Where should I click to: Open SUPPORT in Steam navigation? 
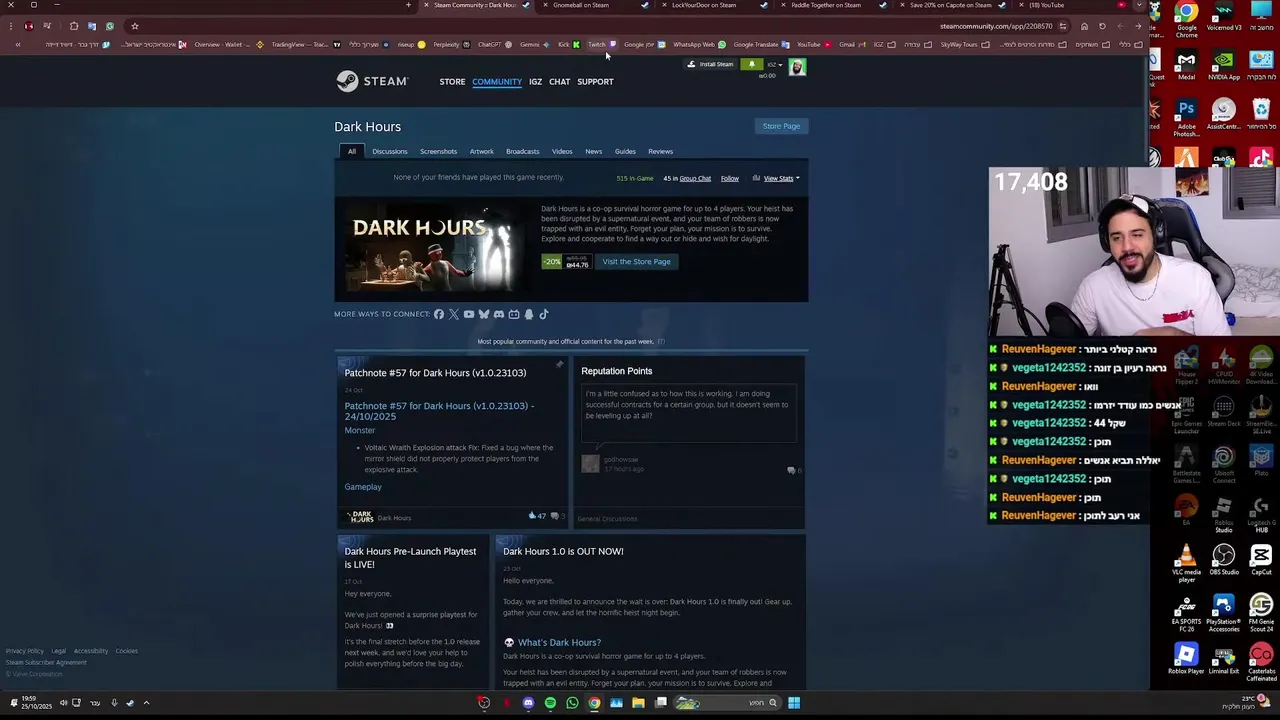point(595,82)
